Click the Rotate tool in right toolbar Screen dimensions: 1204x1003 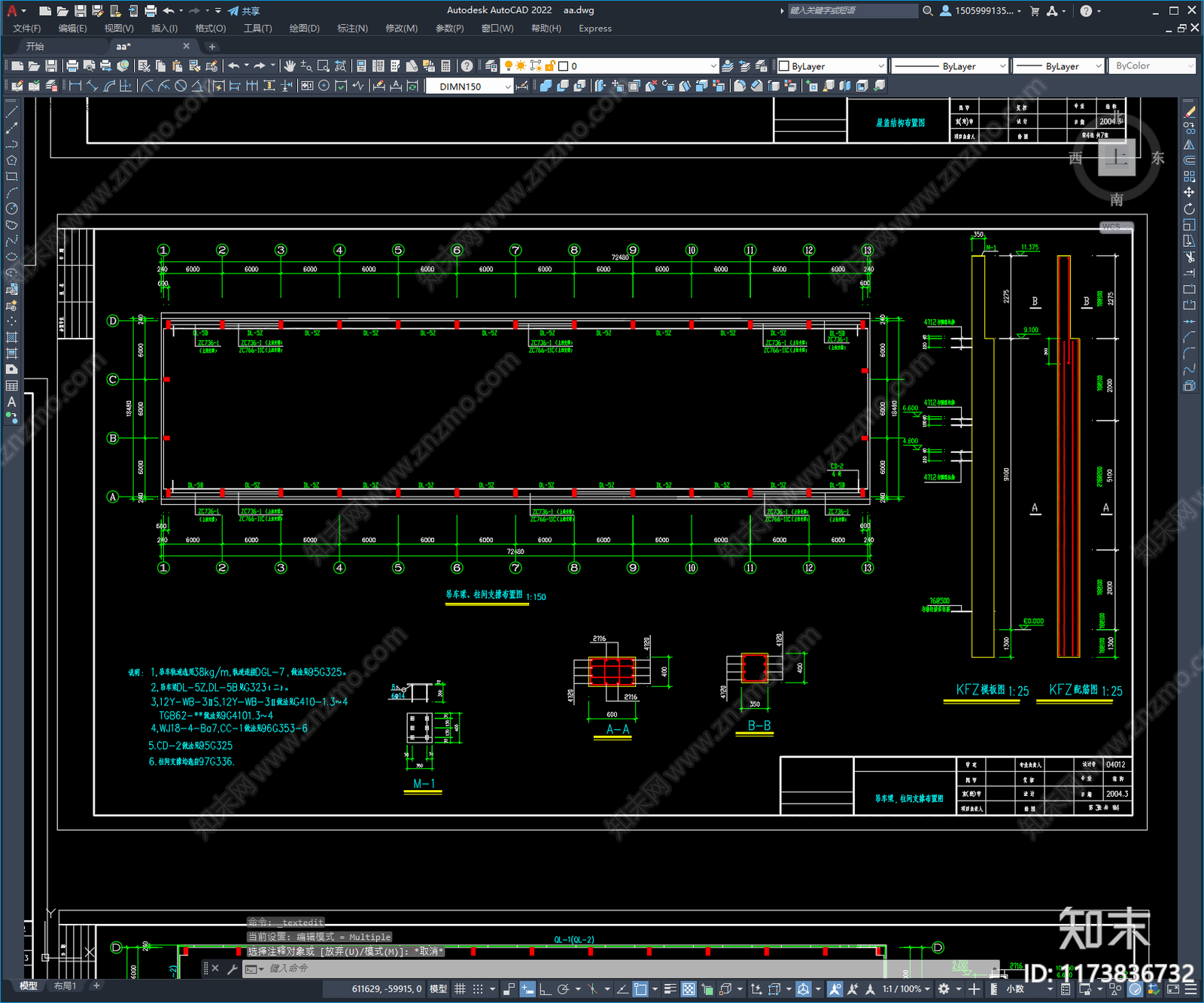point(1189,208)
